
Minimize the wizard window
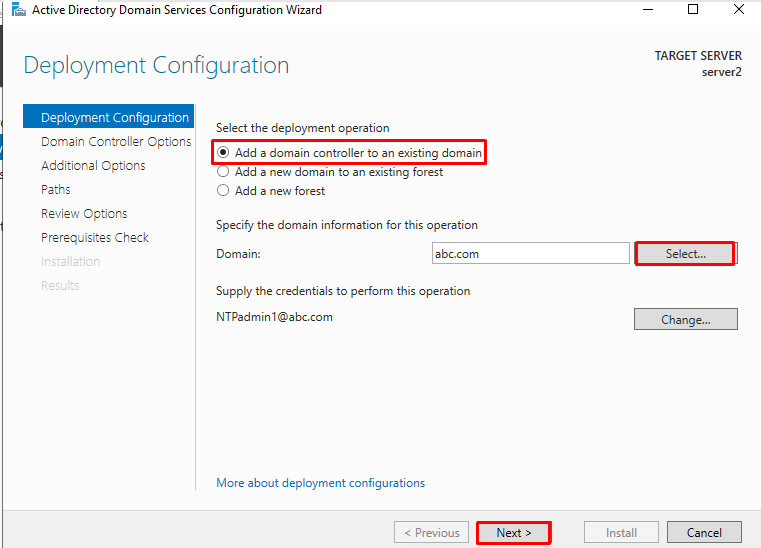tap(648, 9)
